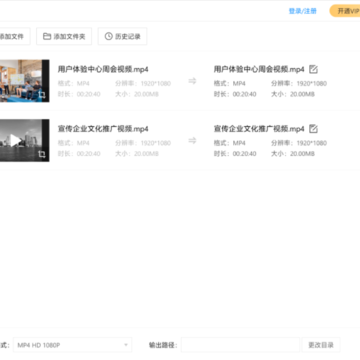
Task: Open 历史记录 history records
Action: click(x=122, y=36)
